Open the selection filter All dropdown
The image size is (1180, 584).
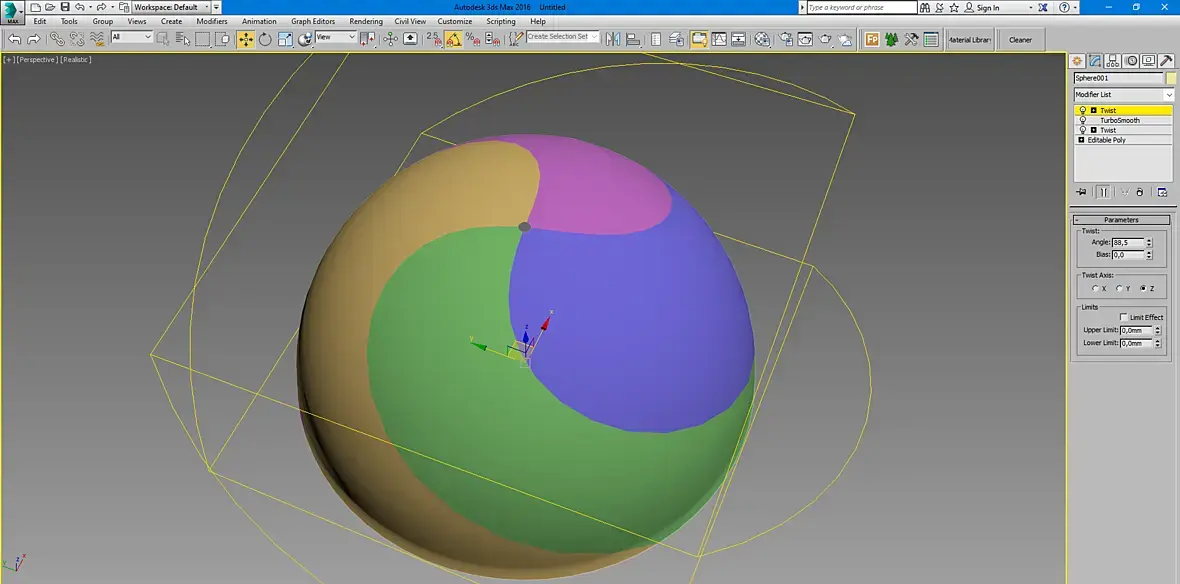click(x=132, y=37)
